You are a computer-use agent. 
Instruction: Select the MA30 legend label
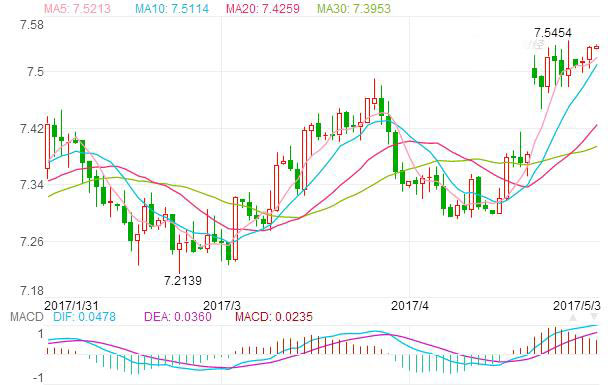click(354, 9)
